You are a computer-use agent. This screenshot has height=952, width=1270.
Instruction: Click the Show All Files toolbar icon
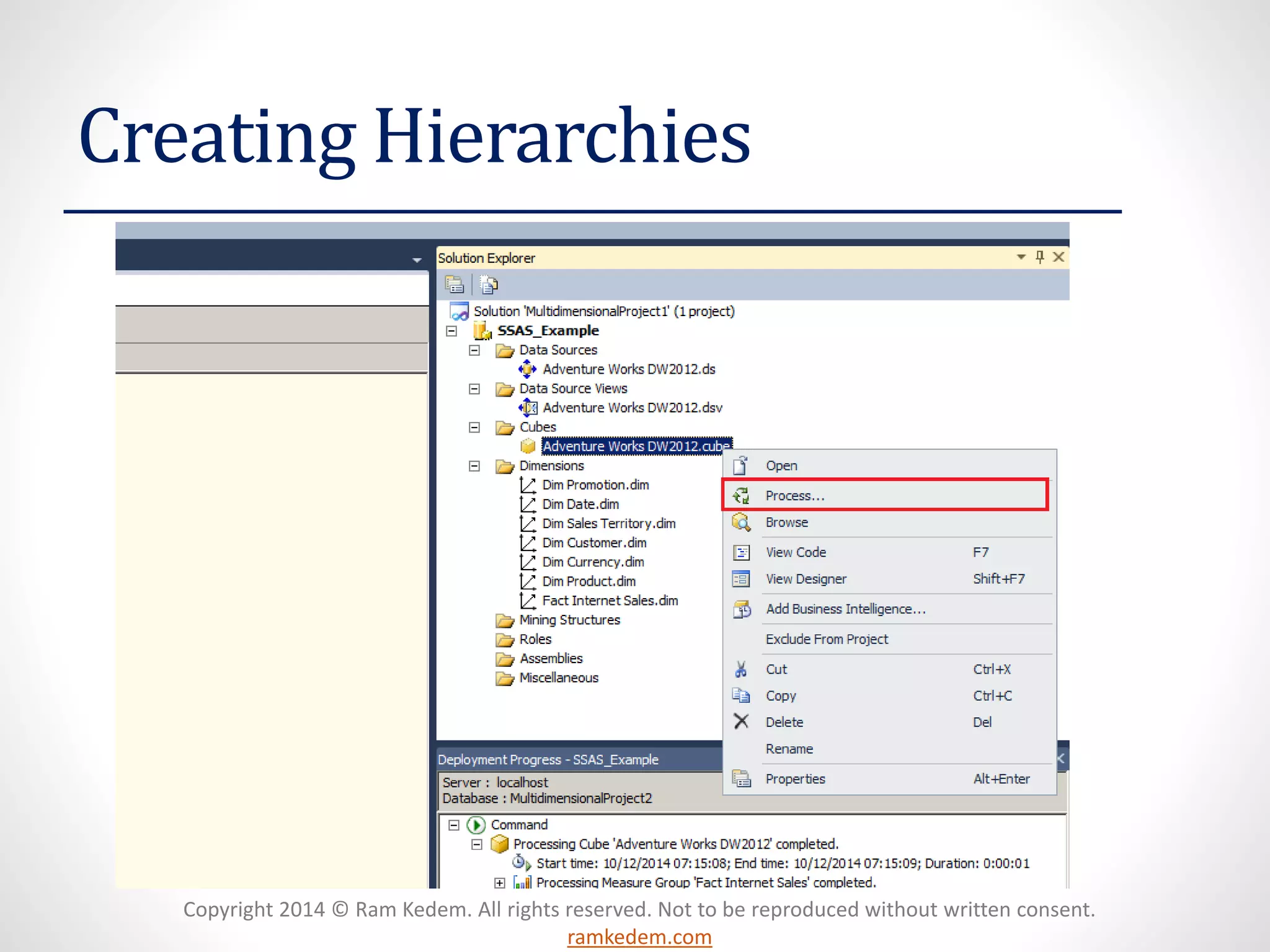489,284
